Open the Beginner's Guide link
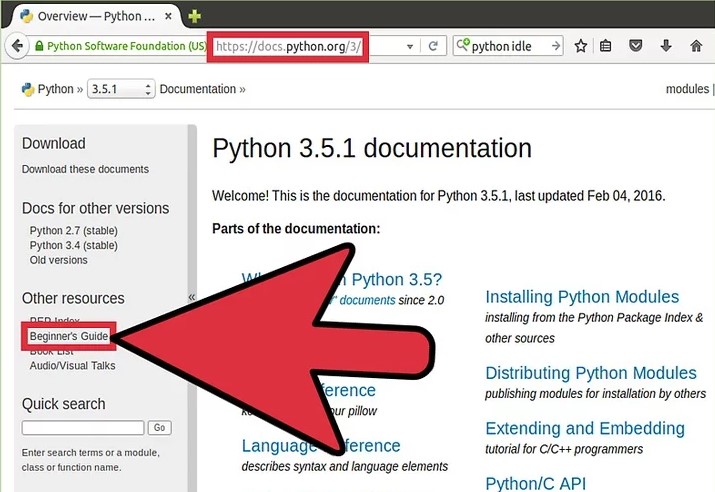This screenshot has height=492, width=715. coord(69,336)
